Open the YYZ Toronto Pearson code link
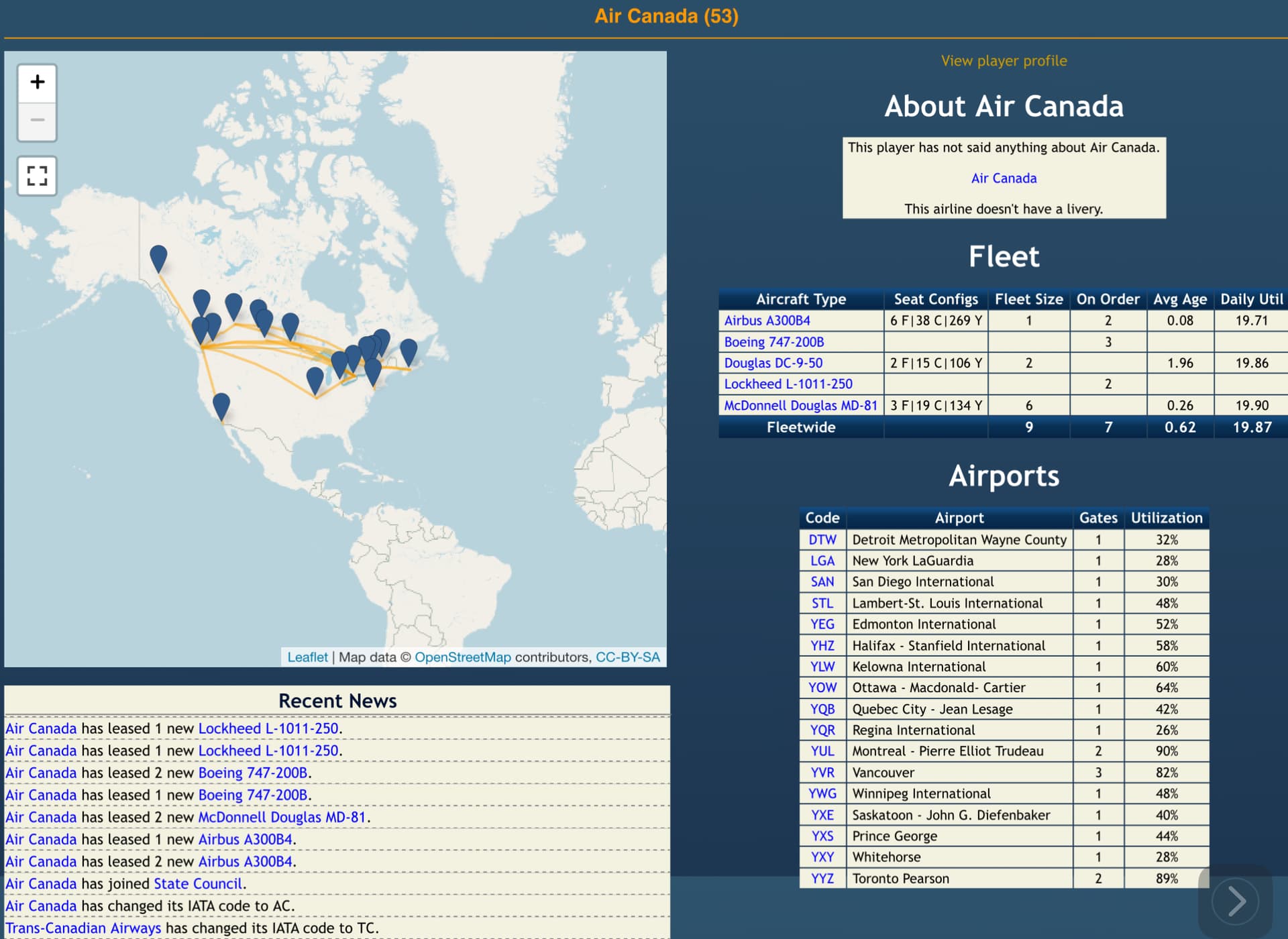1288x939 pixels. [822, 879]
